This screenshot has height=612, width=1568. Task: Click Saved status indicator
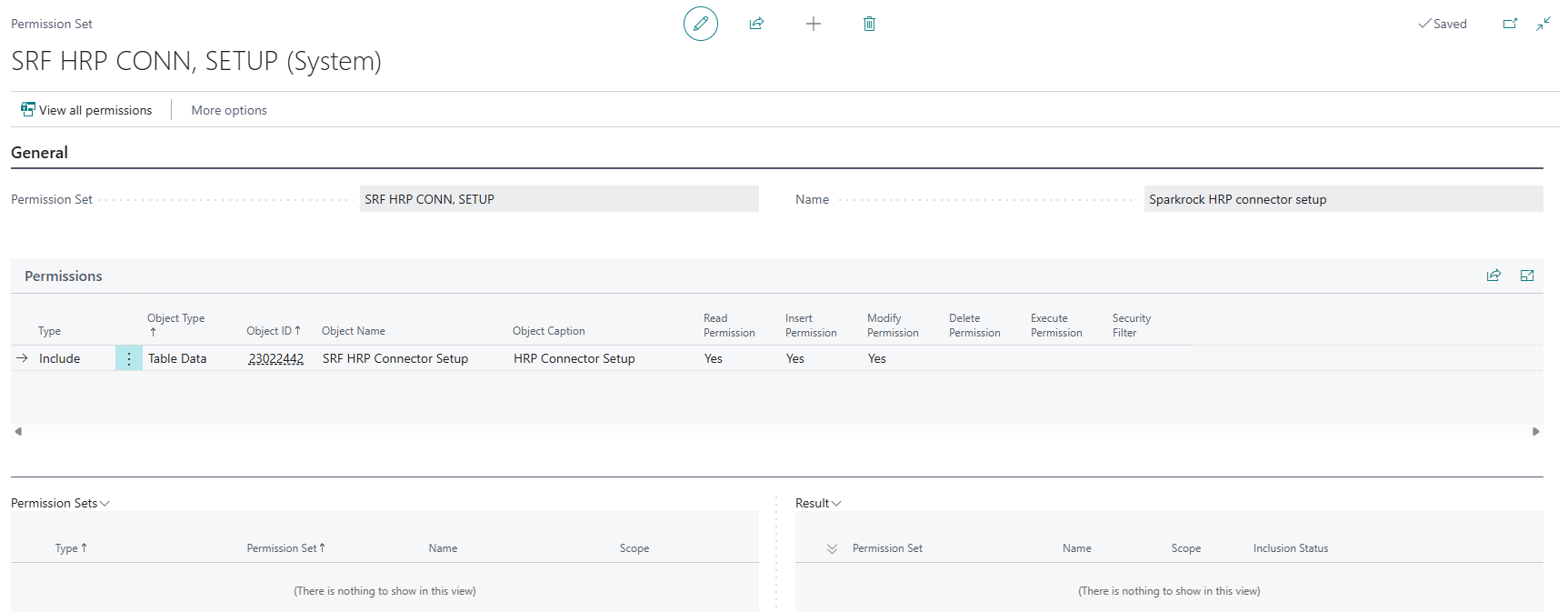(x=1443, y=24)
